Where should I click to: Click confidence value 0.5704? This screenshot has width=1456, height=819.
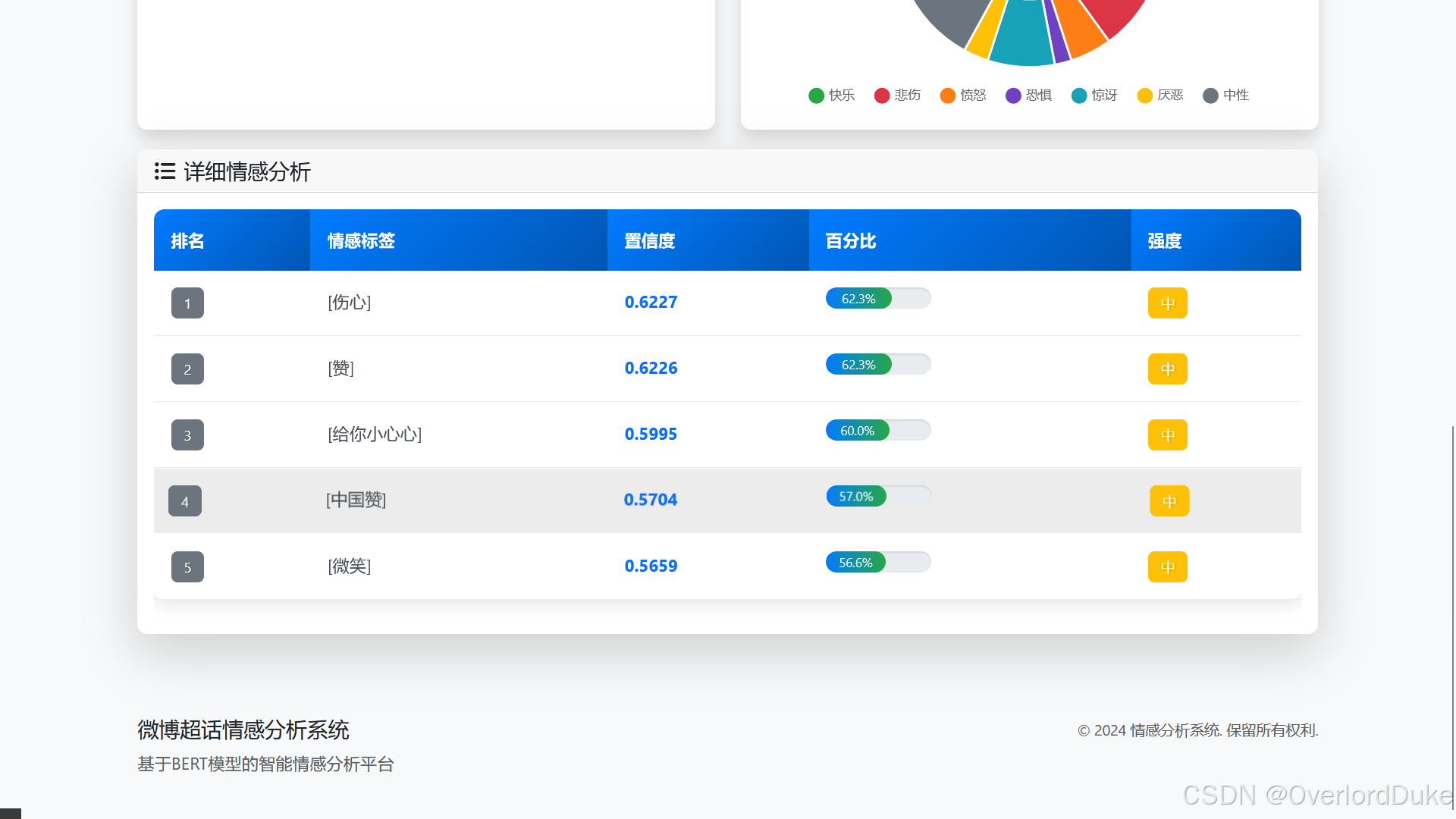point(651,500)
